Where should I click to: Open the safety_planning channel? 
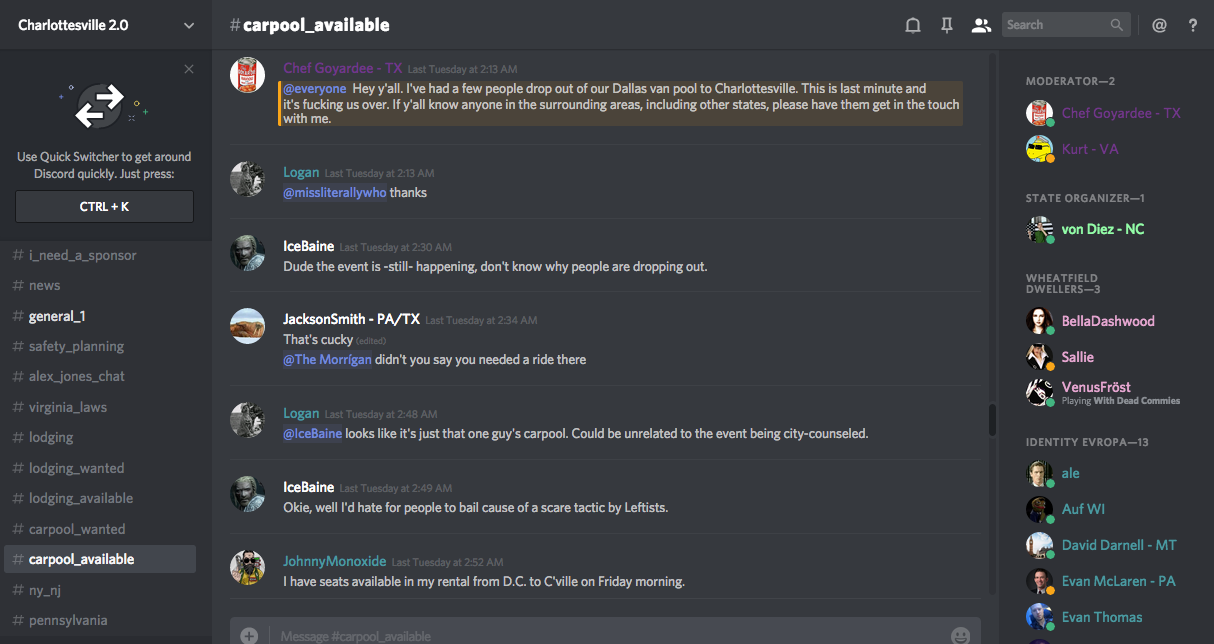(x=76, y=346)
